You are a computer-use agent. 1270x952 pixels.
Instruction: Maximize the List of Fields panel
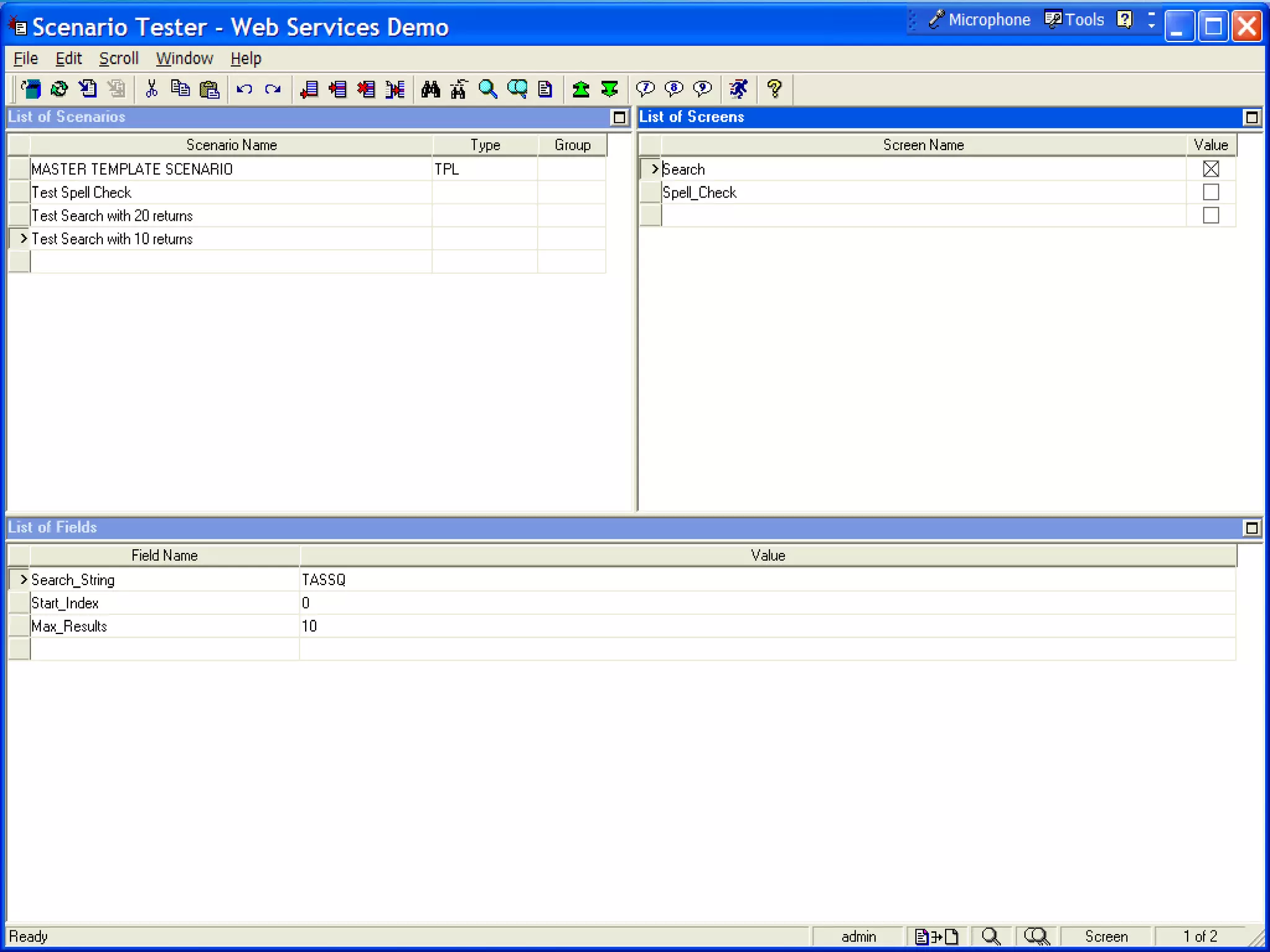(x=1251, y=528)
